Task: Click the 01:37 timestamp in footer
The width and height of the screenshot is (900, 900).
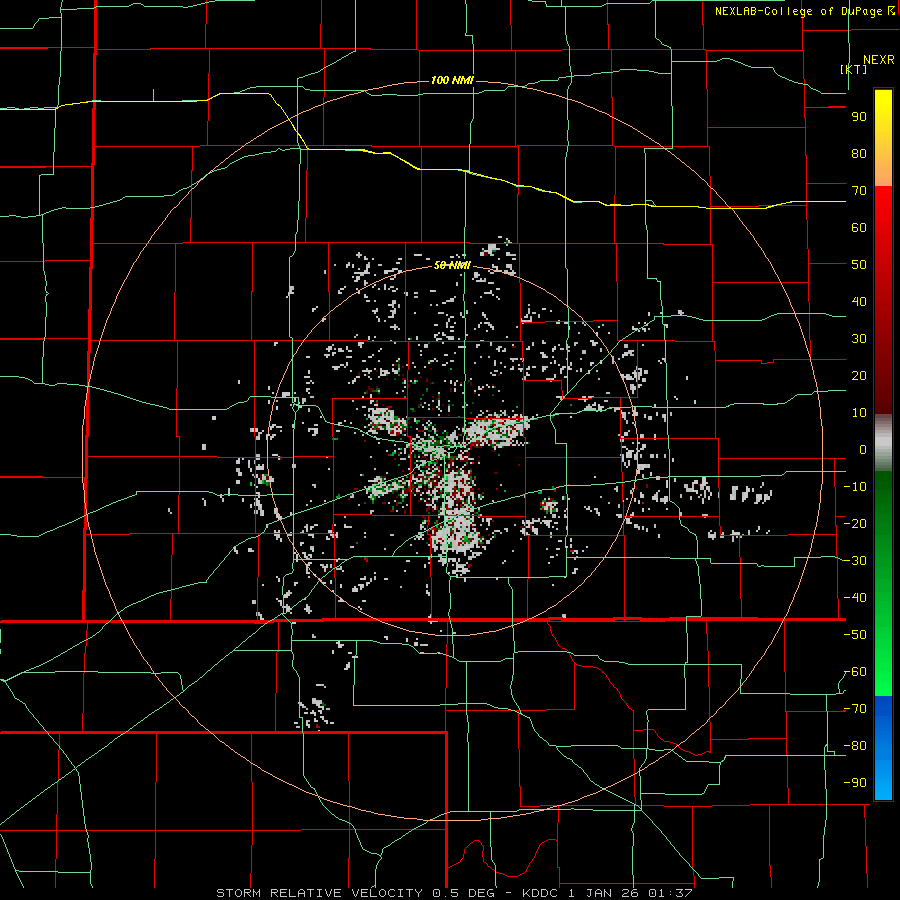Action: [670, 893]
